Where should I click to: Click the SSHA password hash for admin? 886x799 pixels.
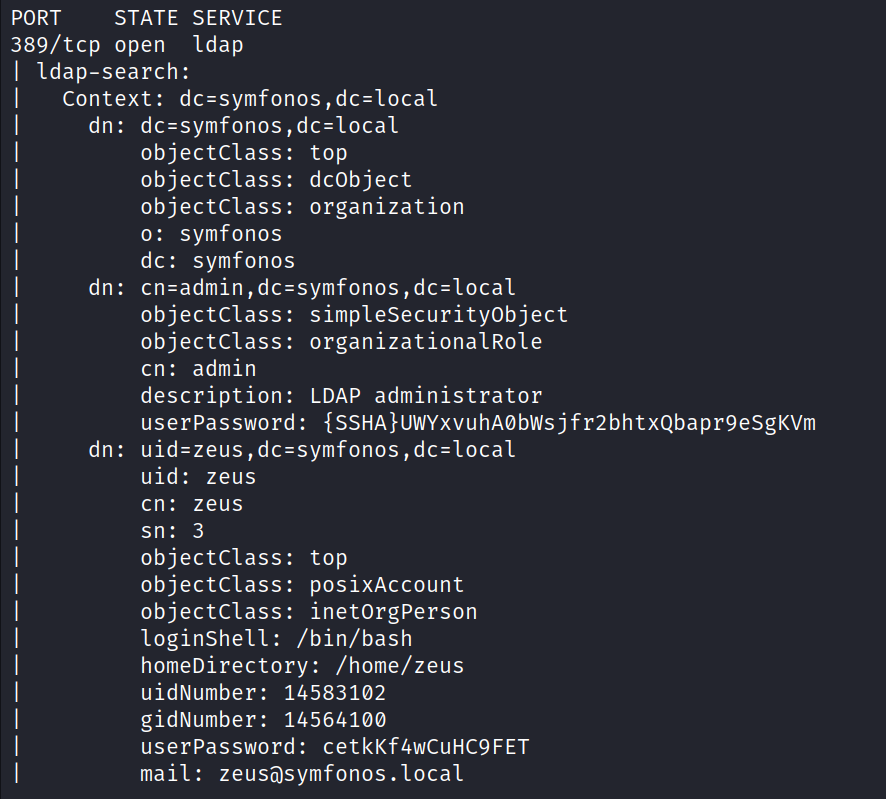click(570, 423)
